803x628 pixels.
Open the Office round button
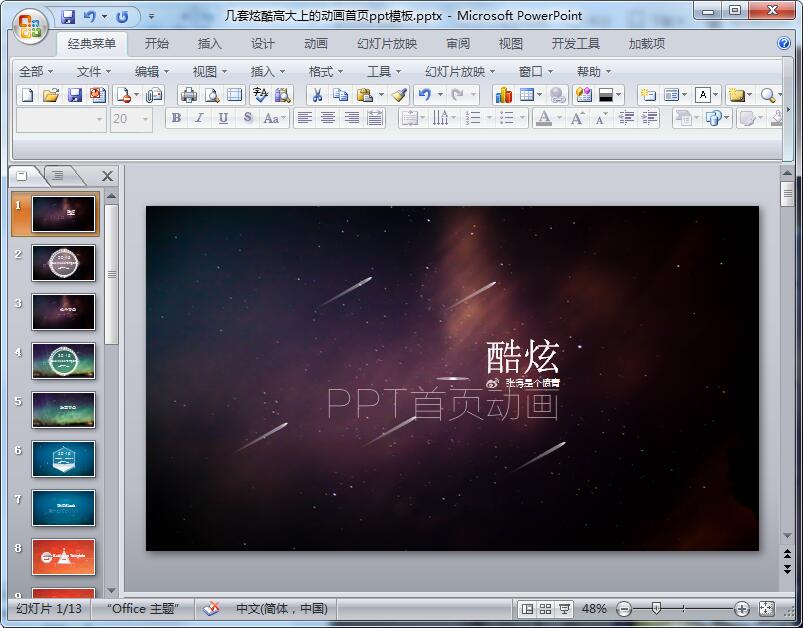[30, 26]
